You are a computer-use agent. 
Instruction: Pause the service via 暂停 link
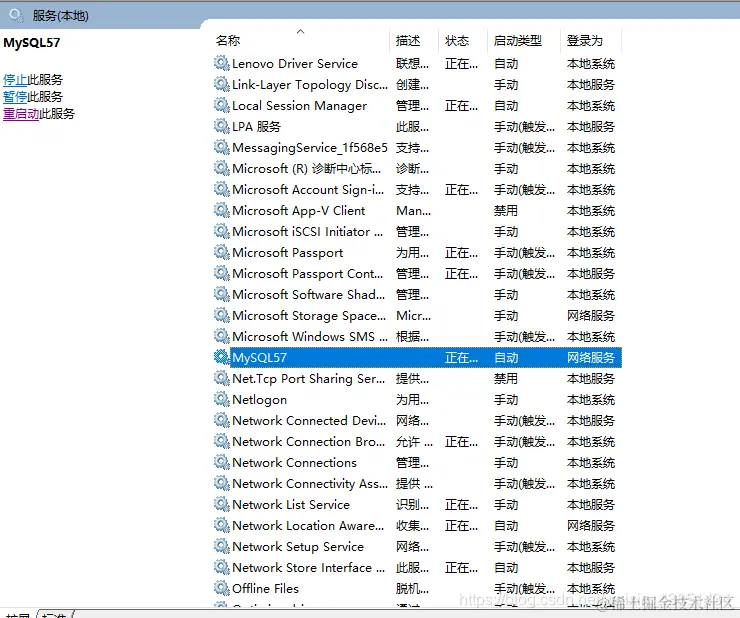[15, 97]
